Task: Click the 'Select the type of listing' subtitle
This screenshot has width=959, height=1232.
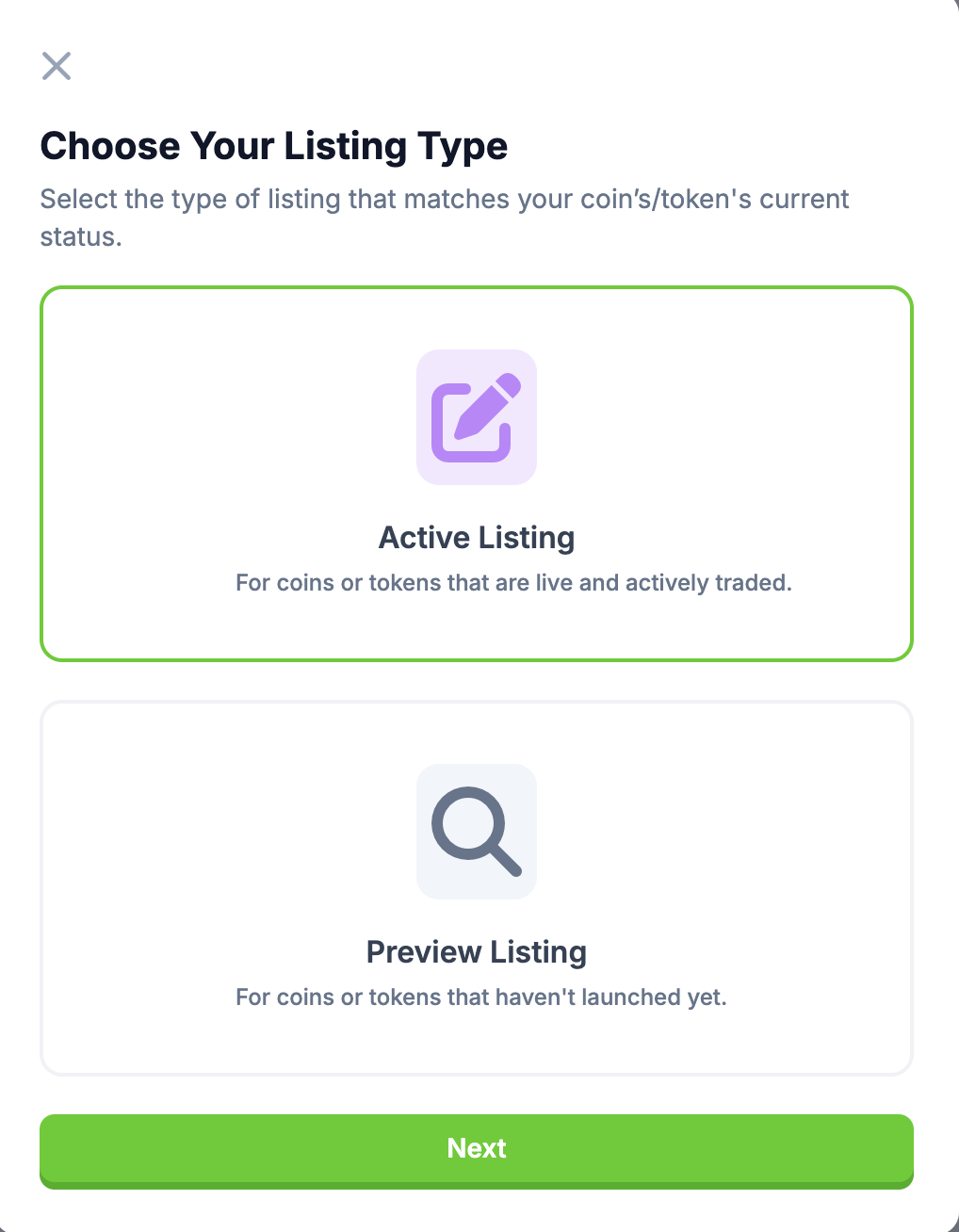Action: 445,218
